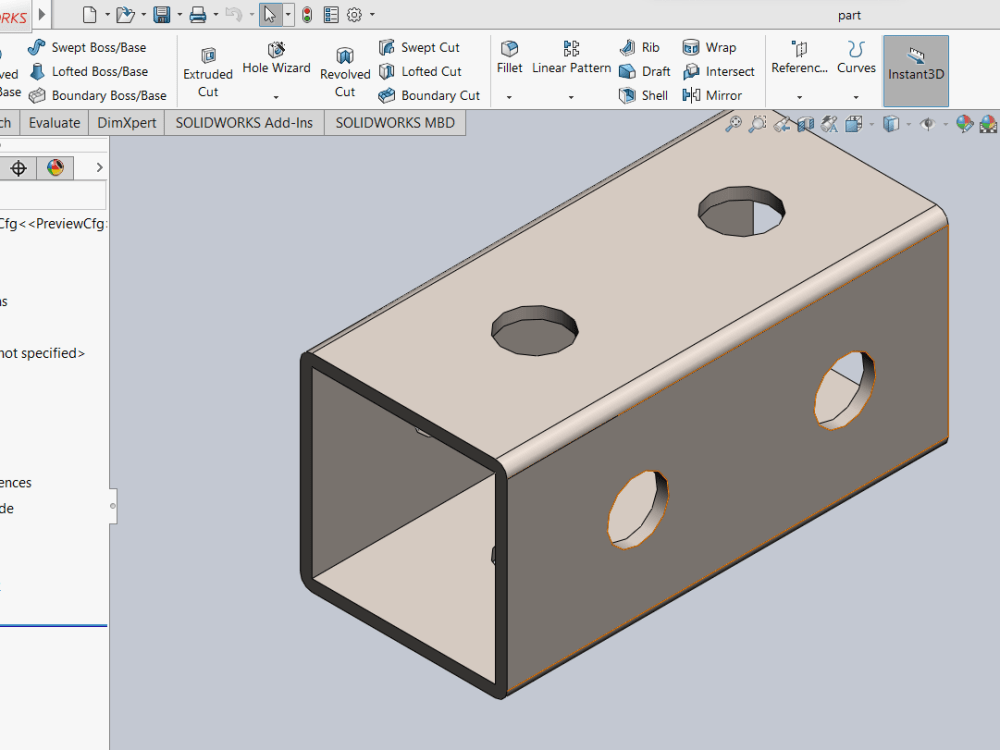The width and height of the screenshot is (1000, 750).
Task: Open the Evaluate tab
Action: [x=54, y=122]
